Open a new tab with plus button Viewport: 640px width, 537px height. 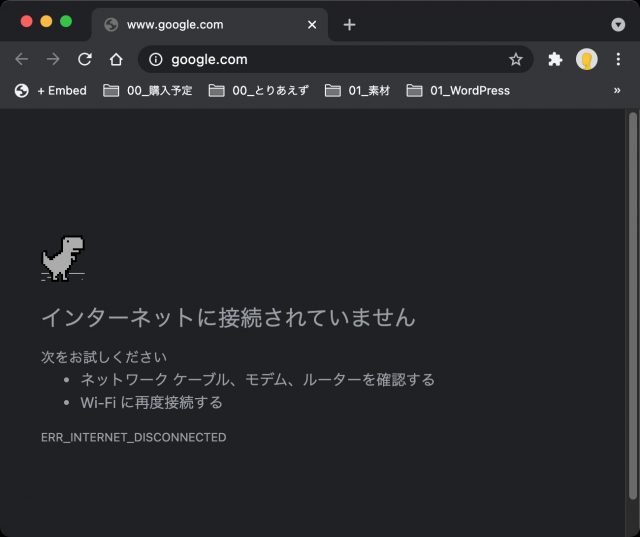point(349,24)
